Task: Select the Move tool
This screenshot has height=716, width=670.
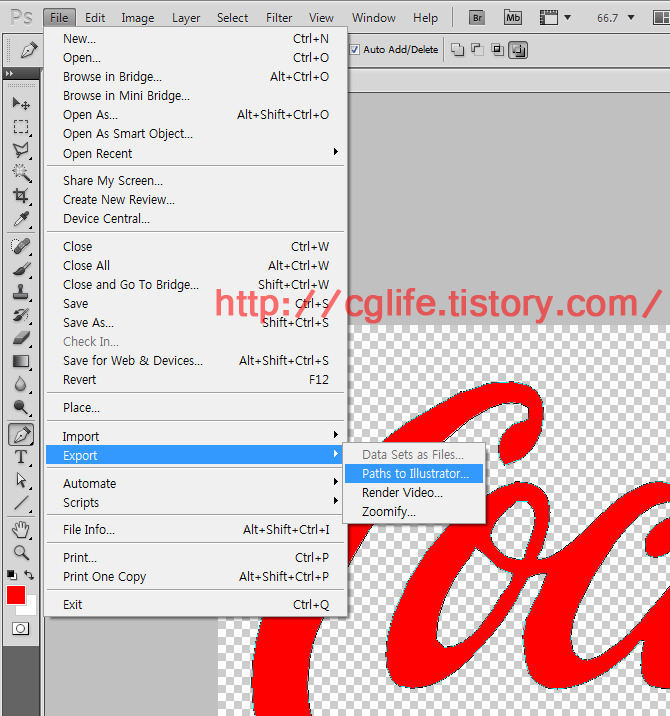Action: point(21,104)
